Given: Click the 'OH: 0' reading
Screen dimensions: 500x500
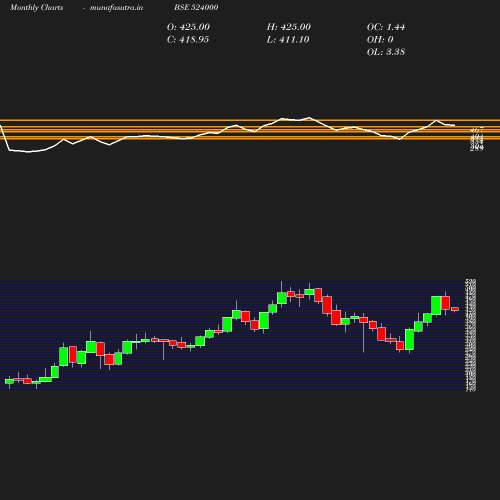Looking at the screenshot, I should pos(380,40).
